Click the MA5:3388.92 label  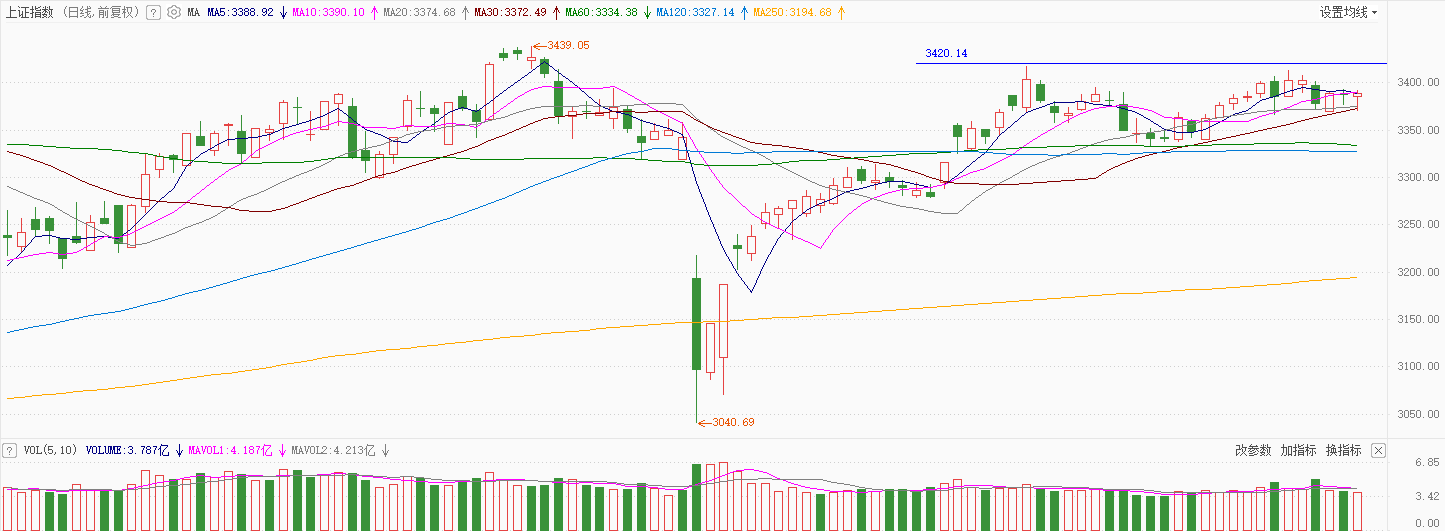pos(240,13)
